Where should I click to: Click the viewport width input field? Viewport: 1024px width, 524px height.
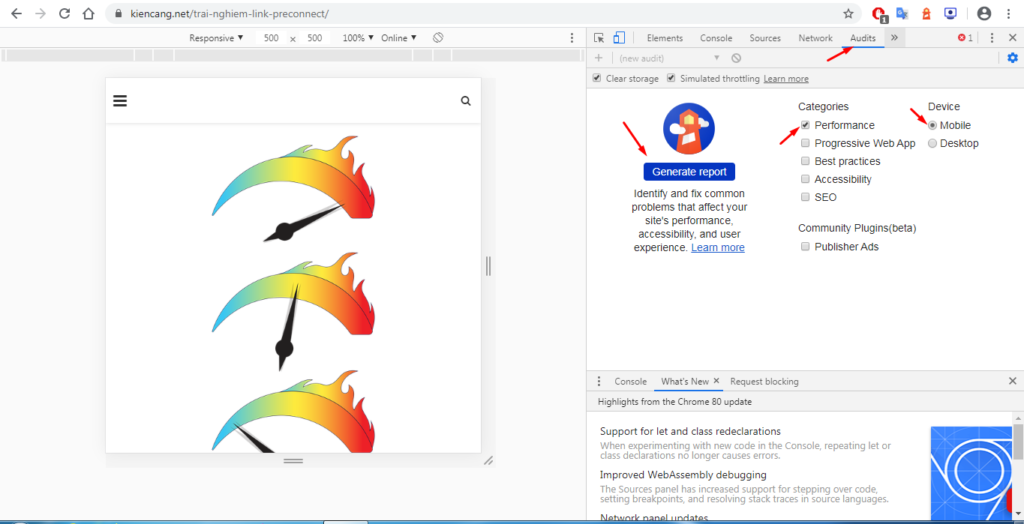[271, 38]
